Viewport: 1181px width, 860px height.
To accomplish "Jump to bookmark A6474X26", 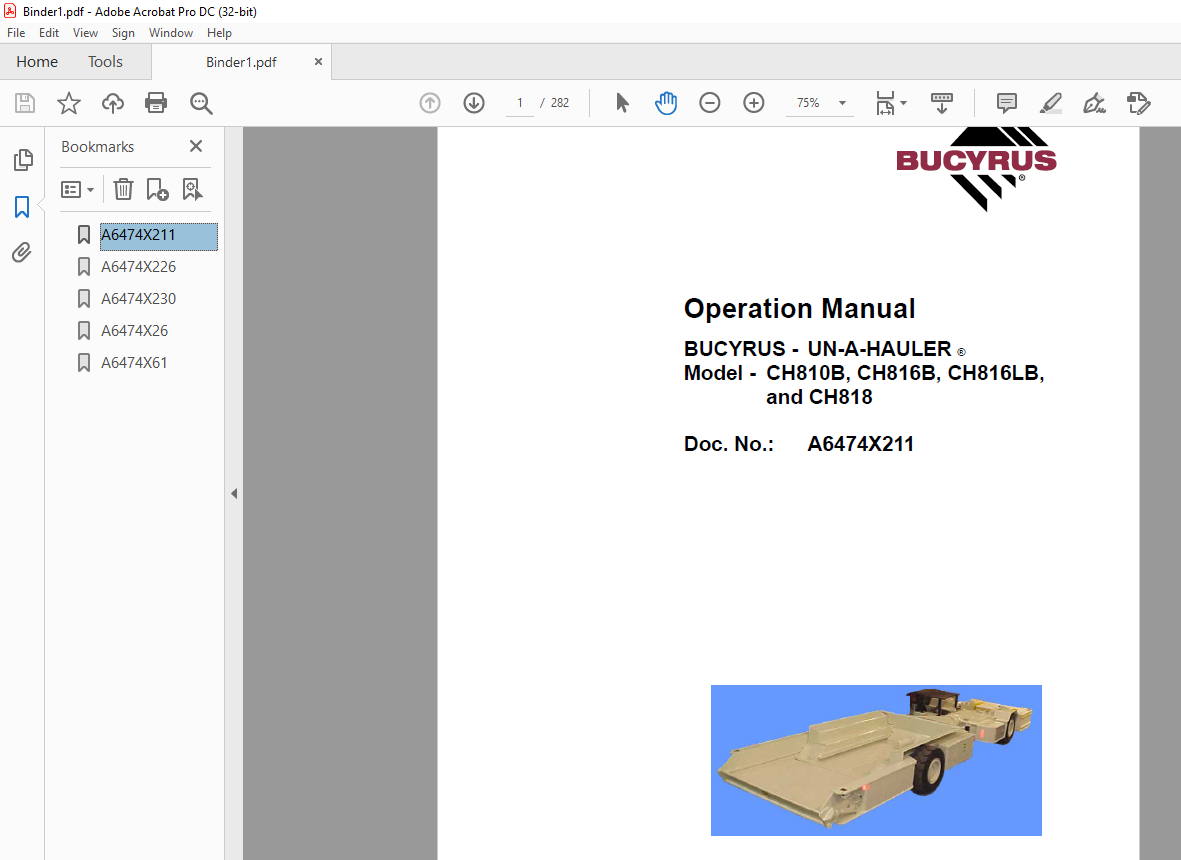I will click(x=135, y=331).
